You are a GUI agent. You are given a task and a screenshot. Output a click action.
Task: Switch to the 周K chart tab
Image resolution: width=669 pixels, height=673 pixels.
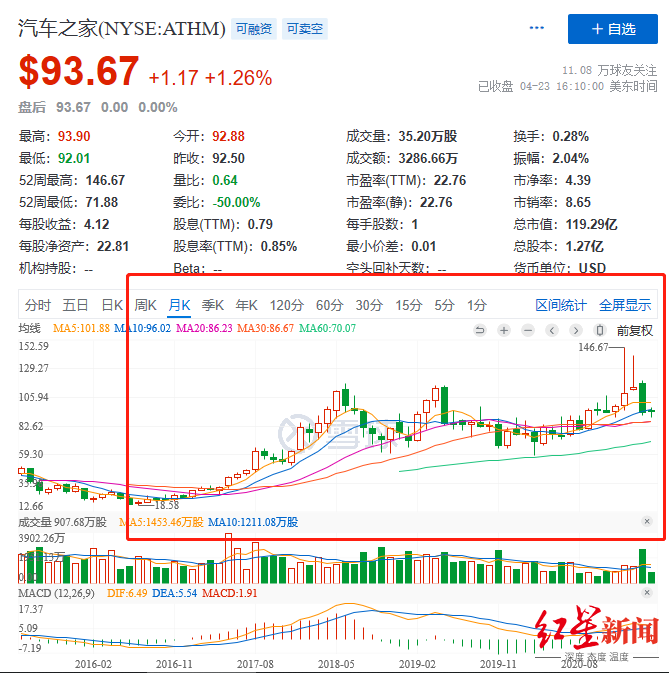coord(145,305)
